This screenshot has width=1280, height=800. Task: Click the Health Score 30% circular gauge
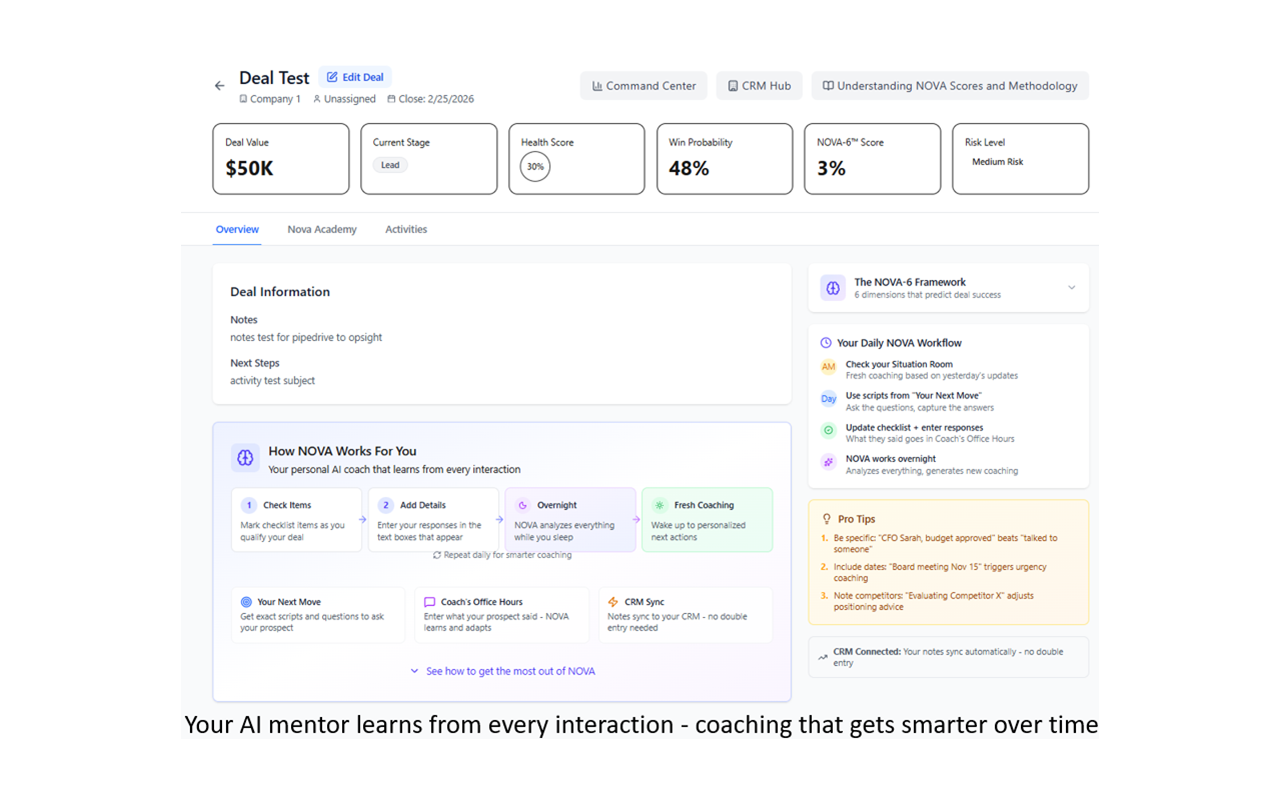(x=535, y=167)
